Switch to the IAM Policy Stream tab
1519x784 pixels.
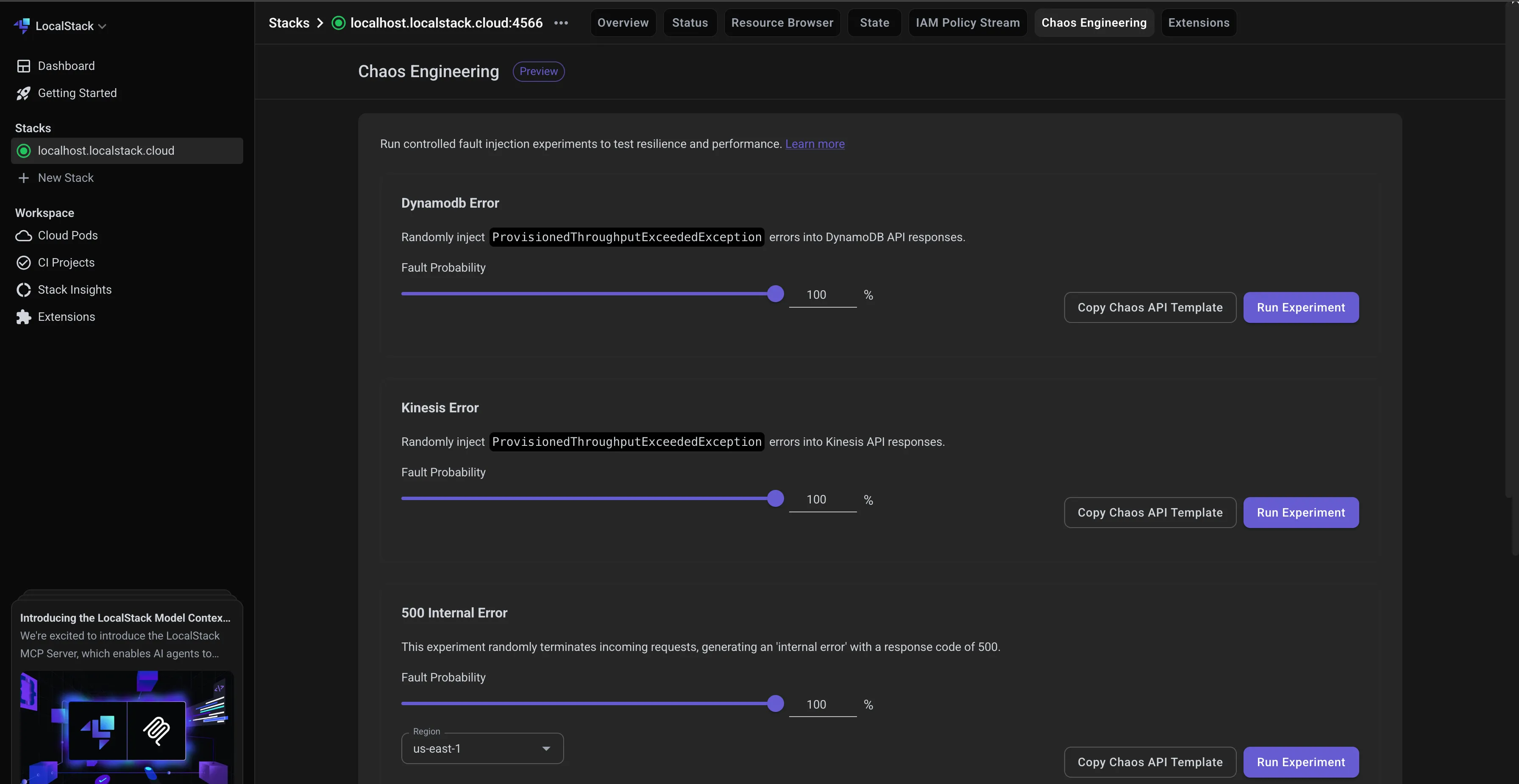968,22
